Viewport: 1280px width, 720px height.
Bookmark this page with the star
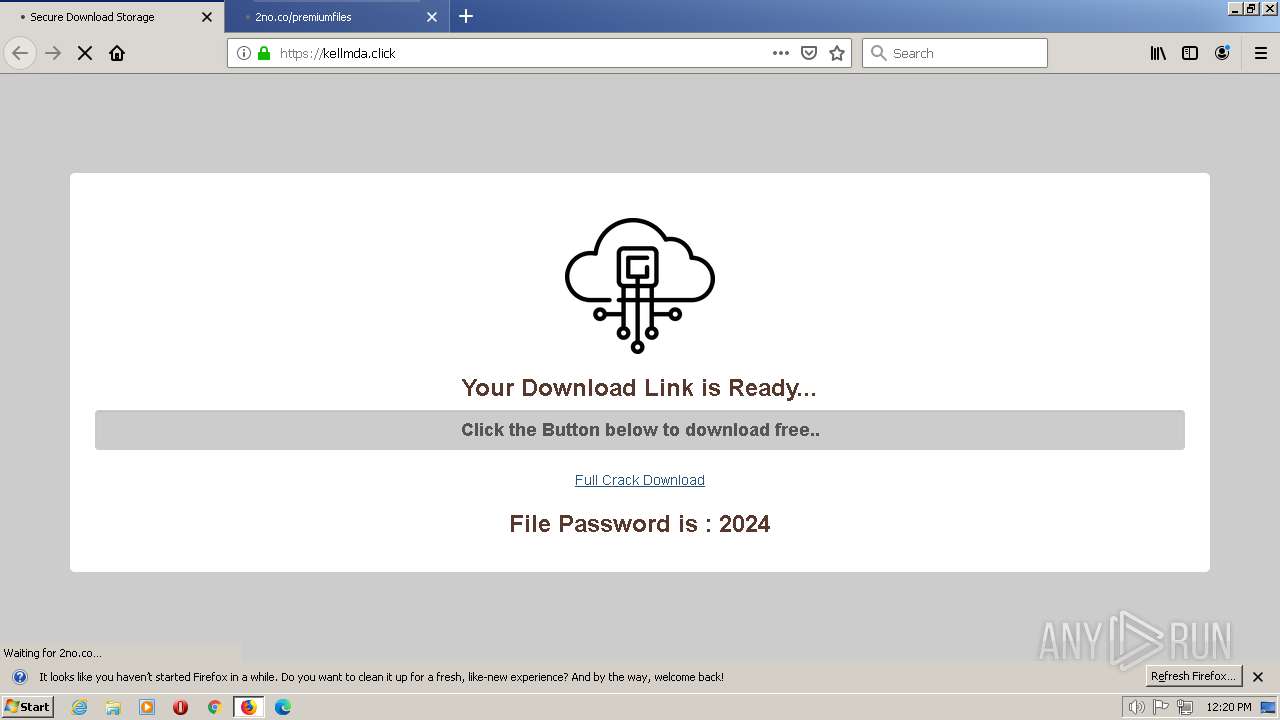pos(837,53)
